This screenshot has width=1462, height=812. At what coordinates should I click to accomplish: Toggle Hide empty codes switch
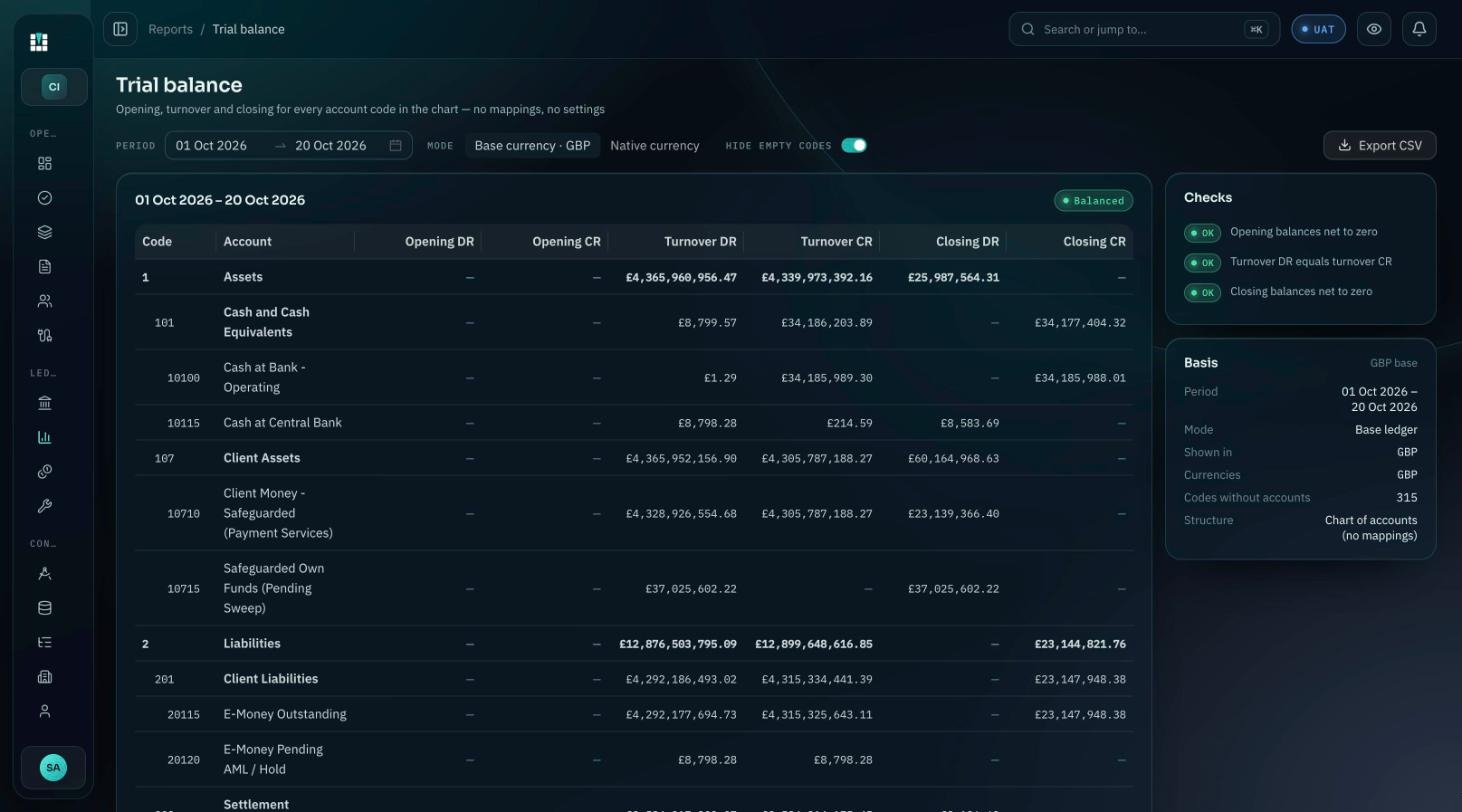(854, 145)
